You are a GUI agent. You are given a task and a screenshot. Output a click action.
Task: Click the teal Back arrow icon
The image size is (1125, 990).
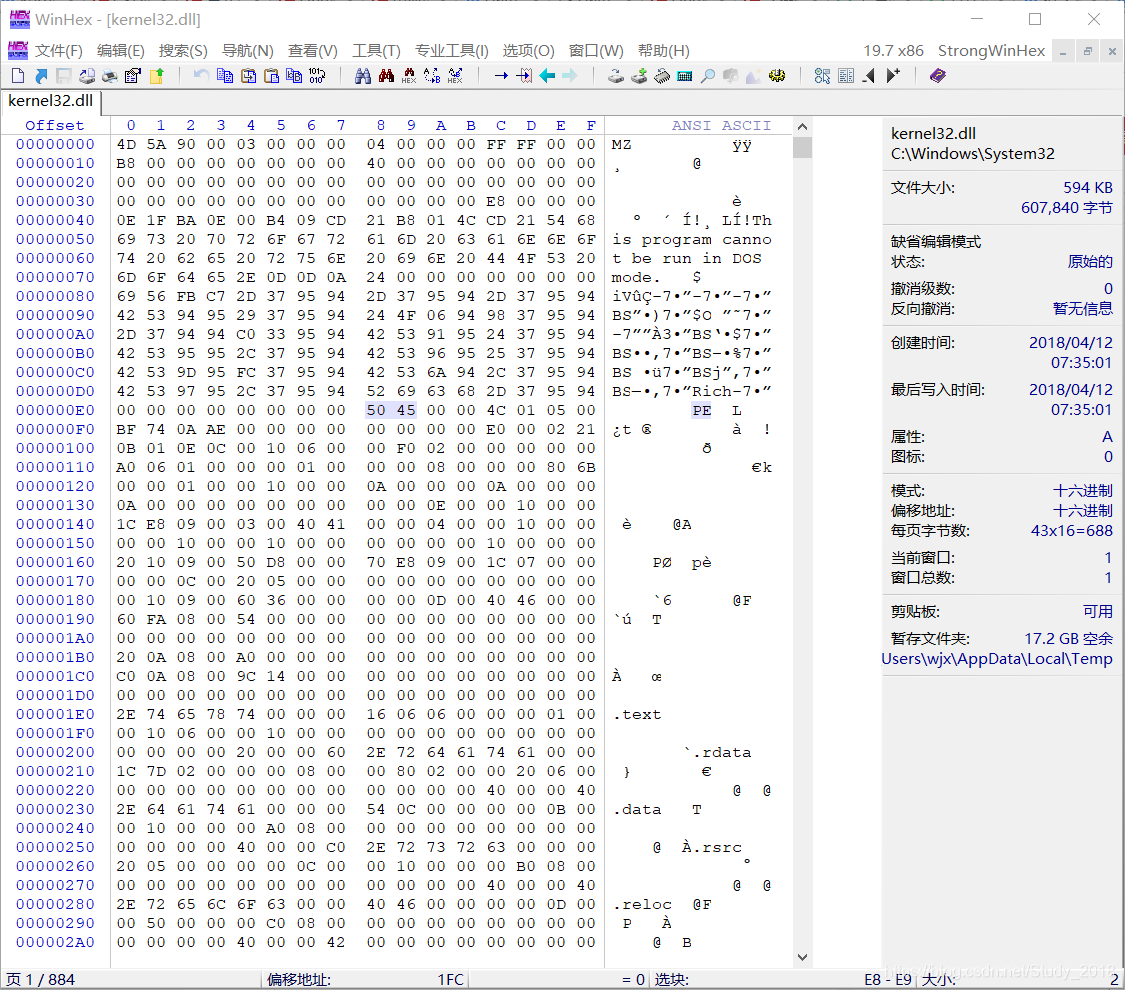pyautogui.click(x=547, y=75)
